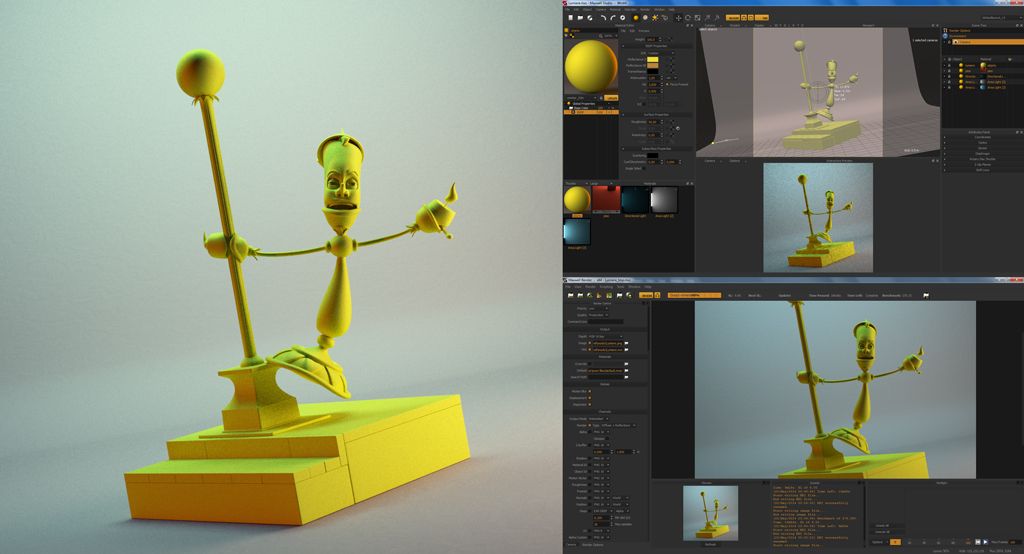Viewport: 1024px width, 554px height.
Task: Click the New Scene icon in Maxwell Studio toolbar
Action: (x=571, y=18)
